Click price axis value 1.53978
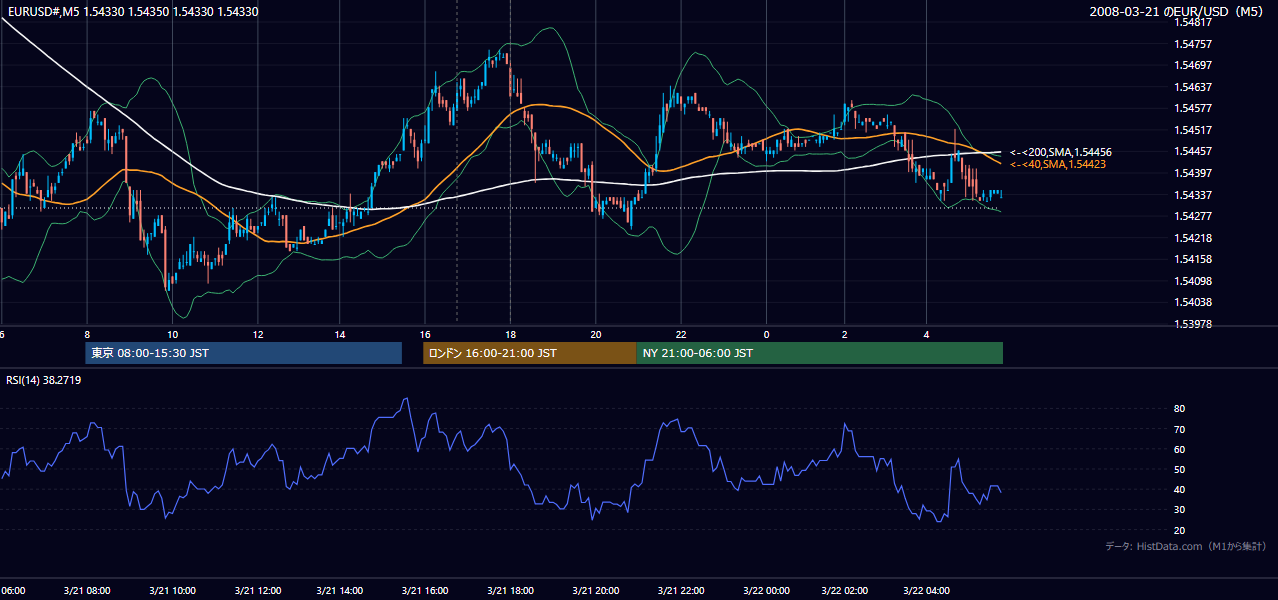Viewport: 1278px width, 600px height. (1194, 324)
